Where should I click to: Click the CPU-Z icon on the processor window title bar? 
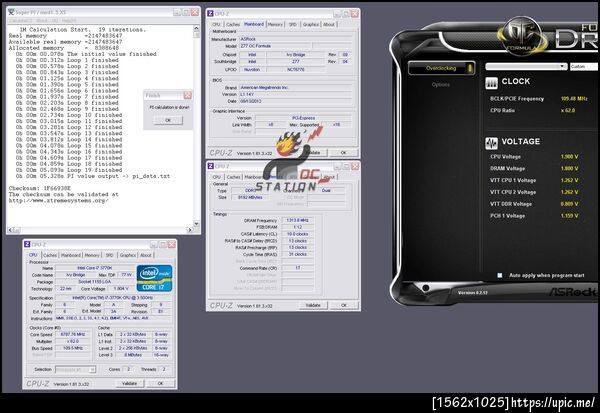27,245
